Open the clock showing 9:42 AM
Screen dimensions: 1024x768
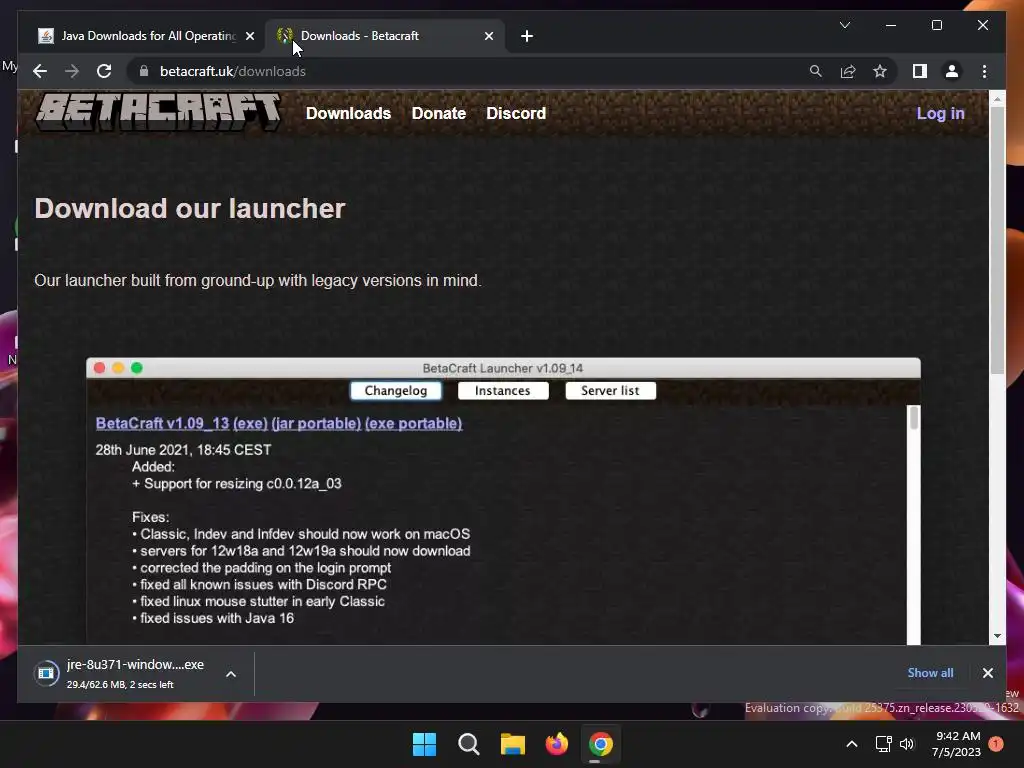[957, 744]
